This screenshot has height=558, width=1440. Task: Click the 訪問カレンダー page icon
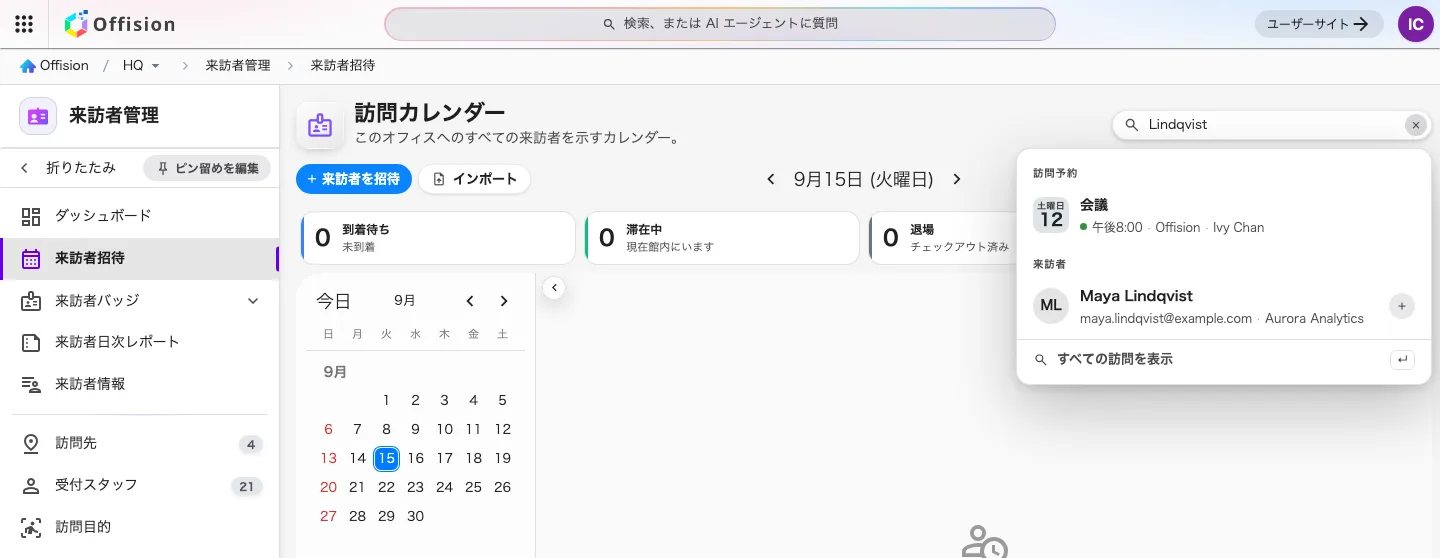click(x=320, y=125)
